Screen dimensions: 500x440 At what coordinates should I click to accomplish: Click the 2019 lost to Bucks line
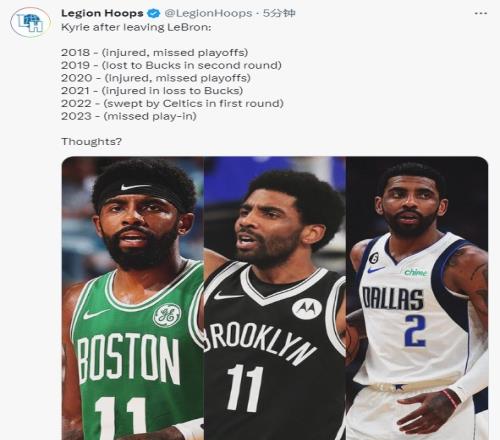coord(171,65)
